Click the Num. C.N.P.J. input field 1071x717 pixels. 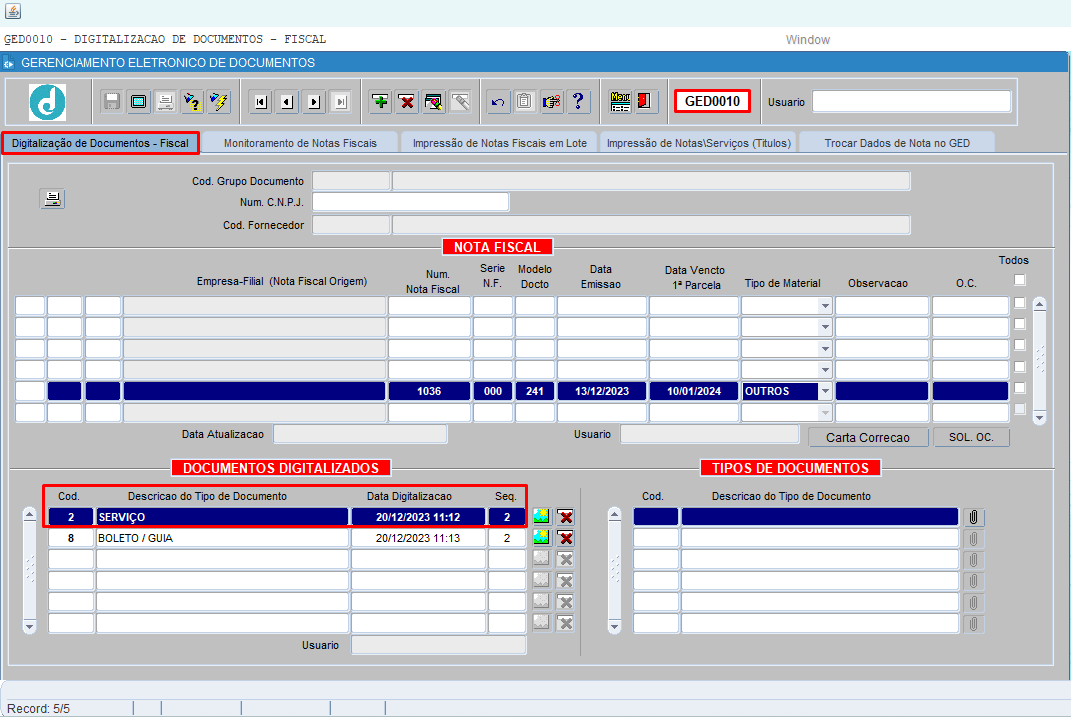410,202
